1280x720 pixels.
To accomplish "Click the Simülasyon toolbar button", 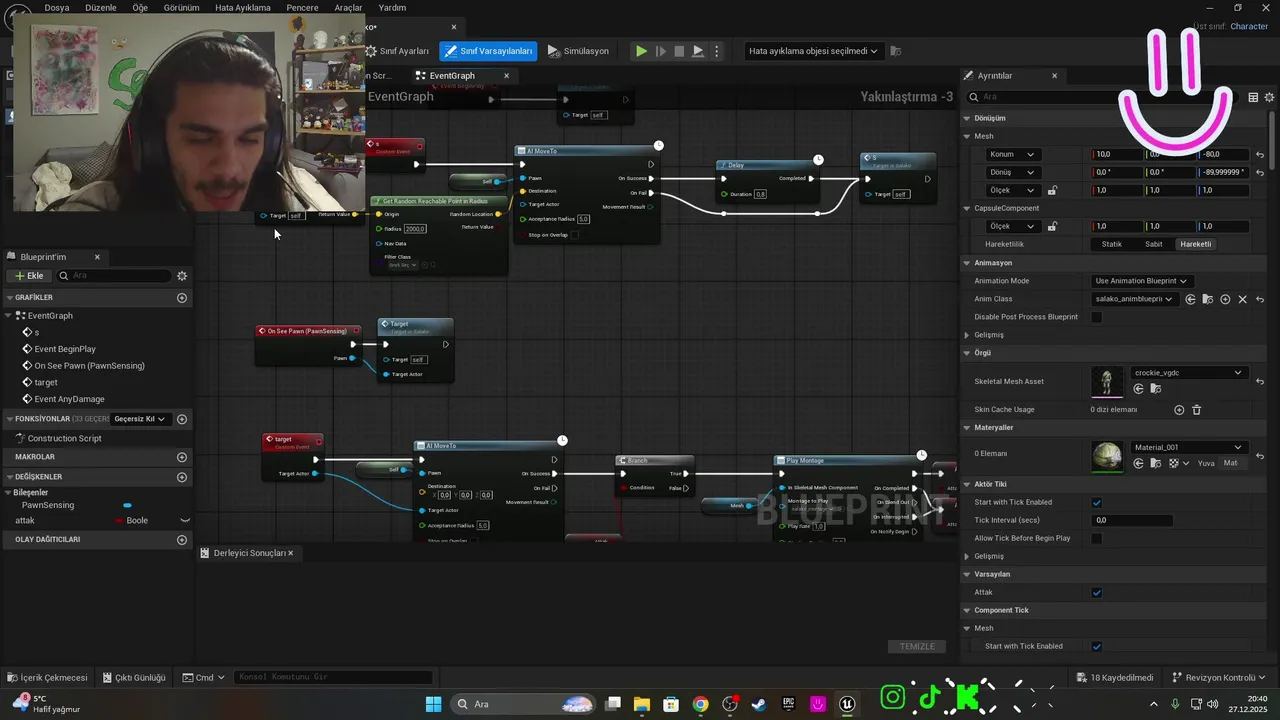I will pyautogui.click(x=578, y=51).
